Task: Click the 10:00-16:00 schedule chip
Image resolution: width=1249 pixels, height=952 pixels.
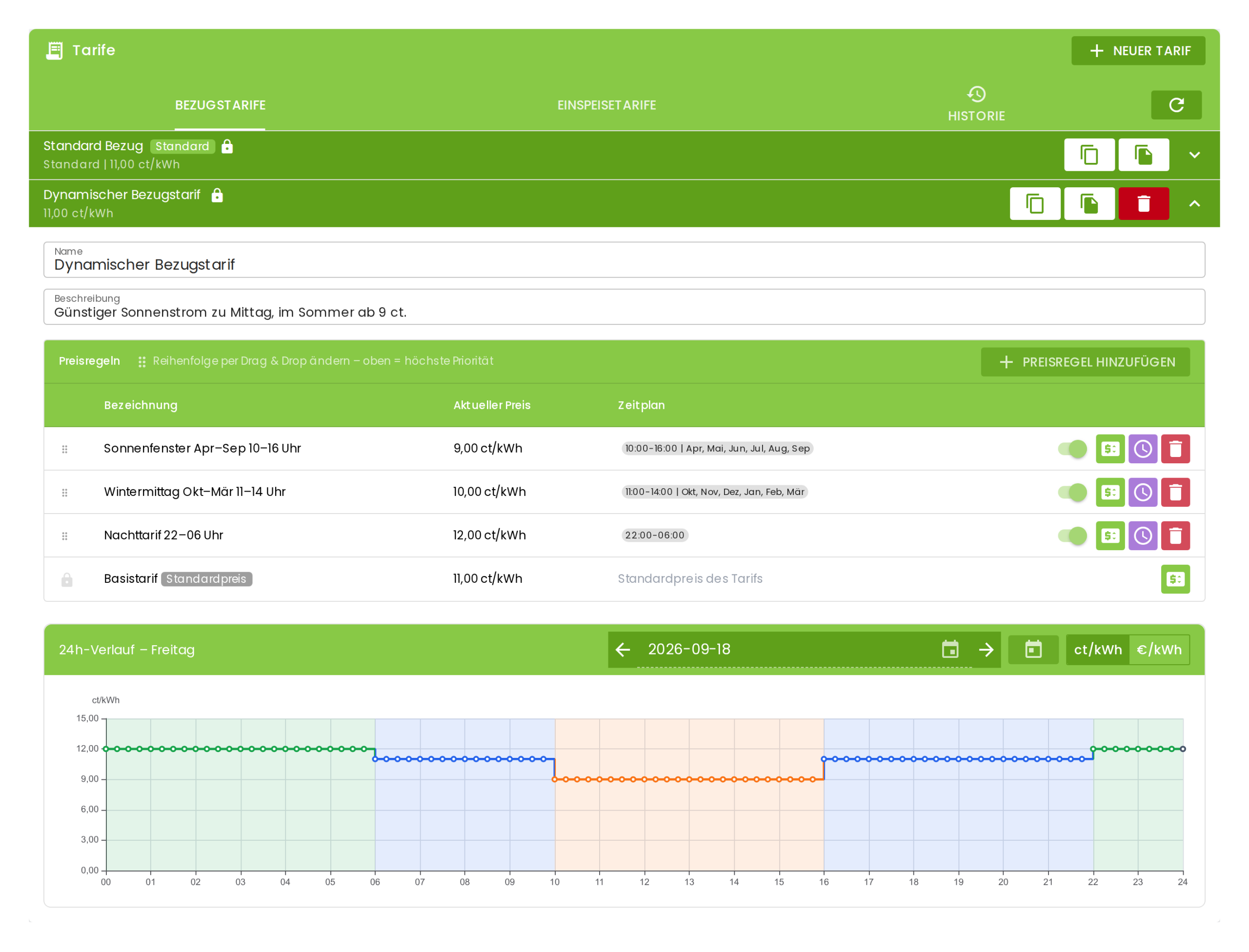Action: pyautogui.click(x=717, y=449)
